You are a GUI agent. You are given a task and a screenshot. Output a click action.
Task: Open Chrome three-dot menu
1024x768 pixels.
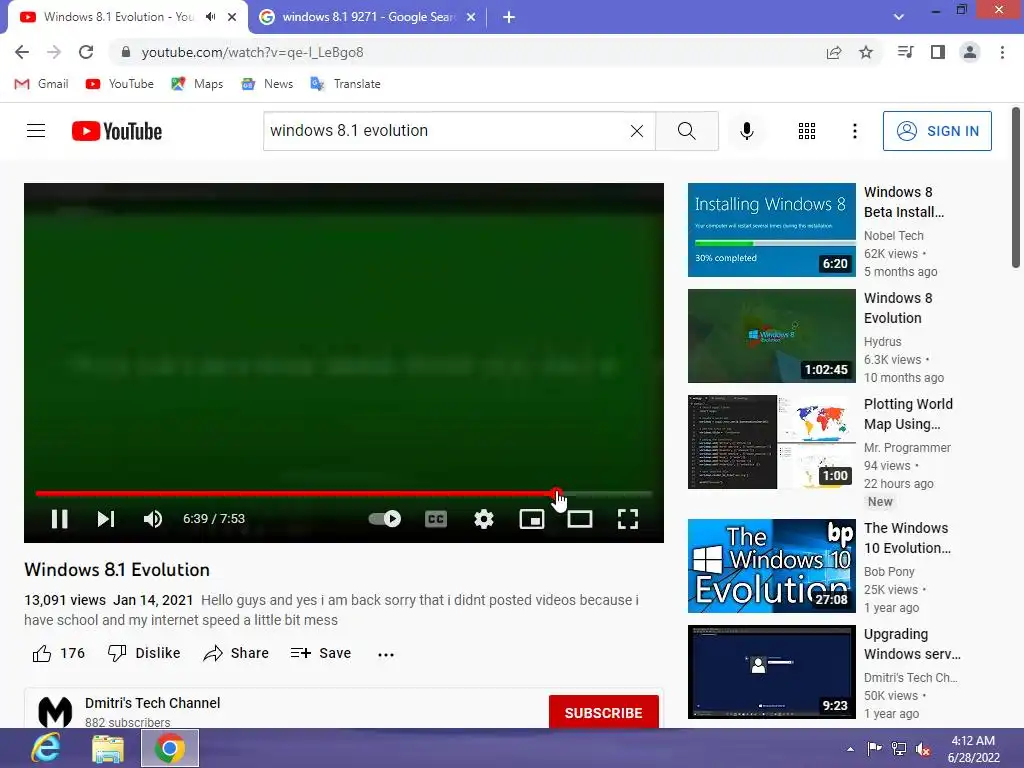click(1002, 52)
